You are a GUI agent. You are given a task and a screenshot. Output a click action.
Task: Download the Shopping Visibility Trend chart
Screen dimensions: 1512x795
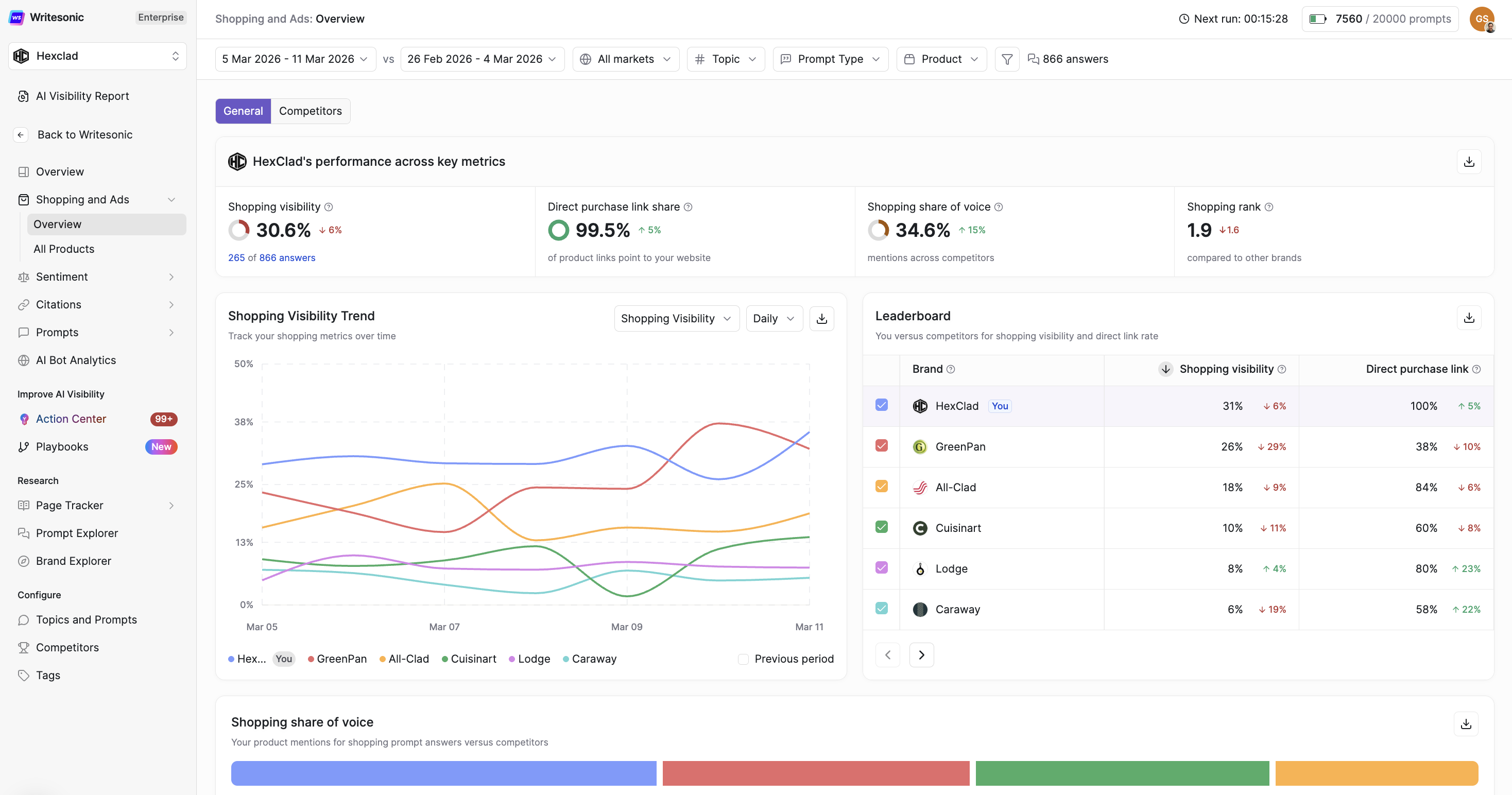pyautogui.click(x=821, y=319)
